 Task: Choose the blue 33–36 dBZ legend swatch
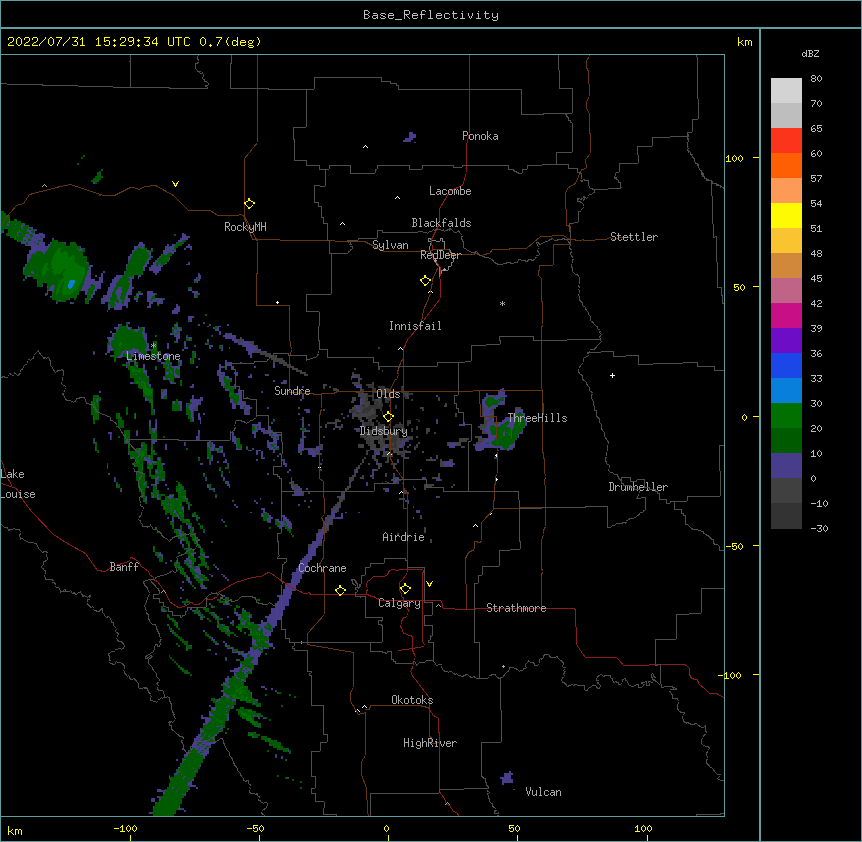pyautogui.click(x=786, y=365)
